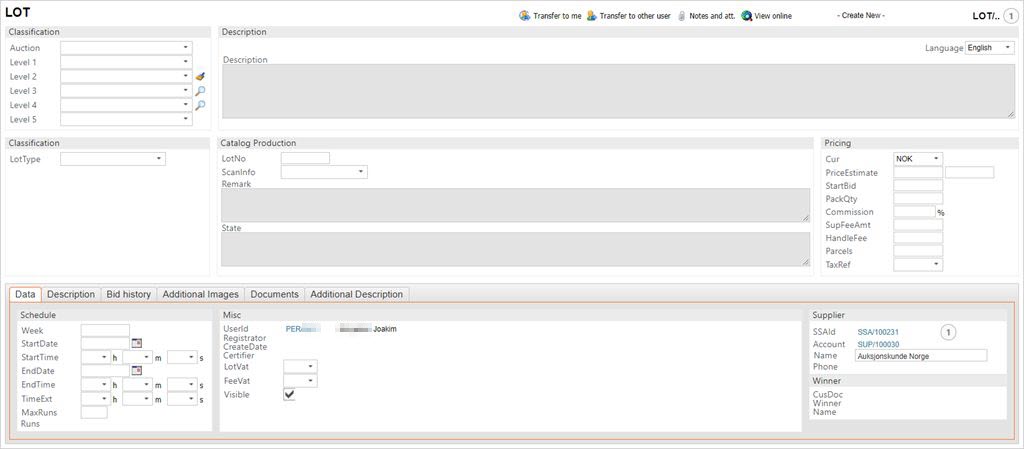Click the View online globe icon
This screenshot has height=449, width=1024.
[x=746, y=16]
